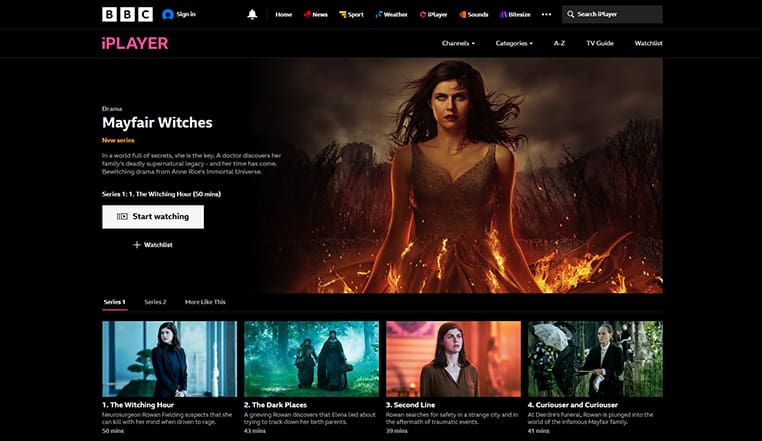Viewport: 762px width, 441px height.
Task: Click the '3. Second Line' title
Action: (411, 405)
